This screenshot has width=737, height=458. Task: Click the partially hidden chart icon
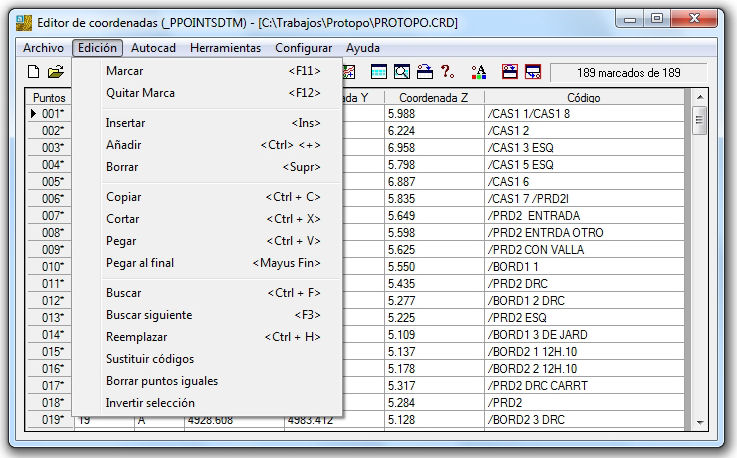[x=349, y=72]
